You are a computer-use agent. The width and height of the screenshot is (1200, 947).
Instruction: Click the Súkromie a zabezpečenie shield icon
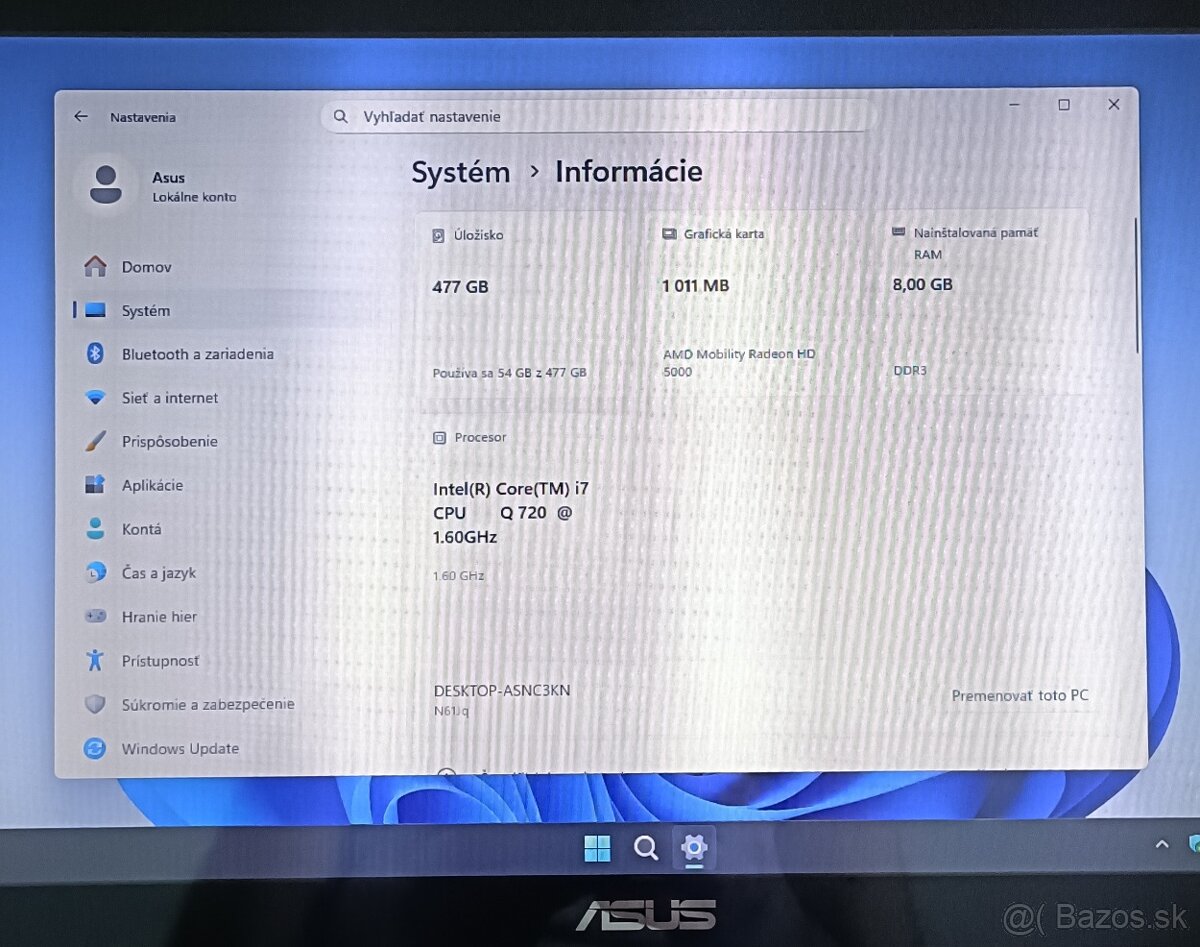[x=95, y=704]
